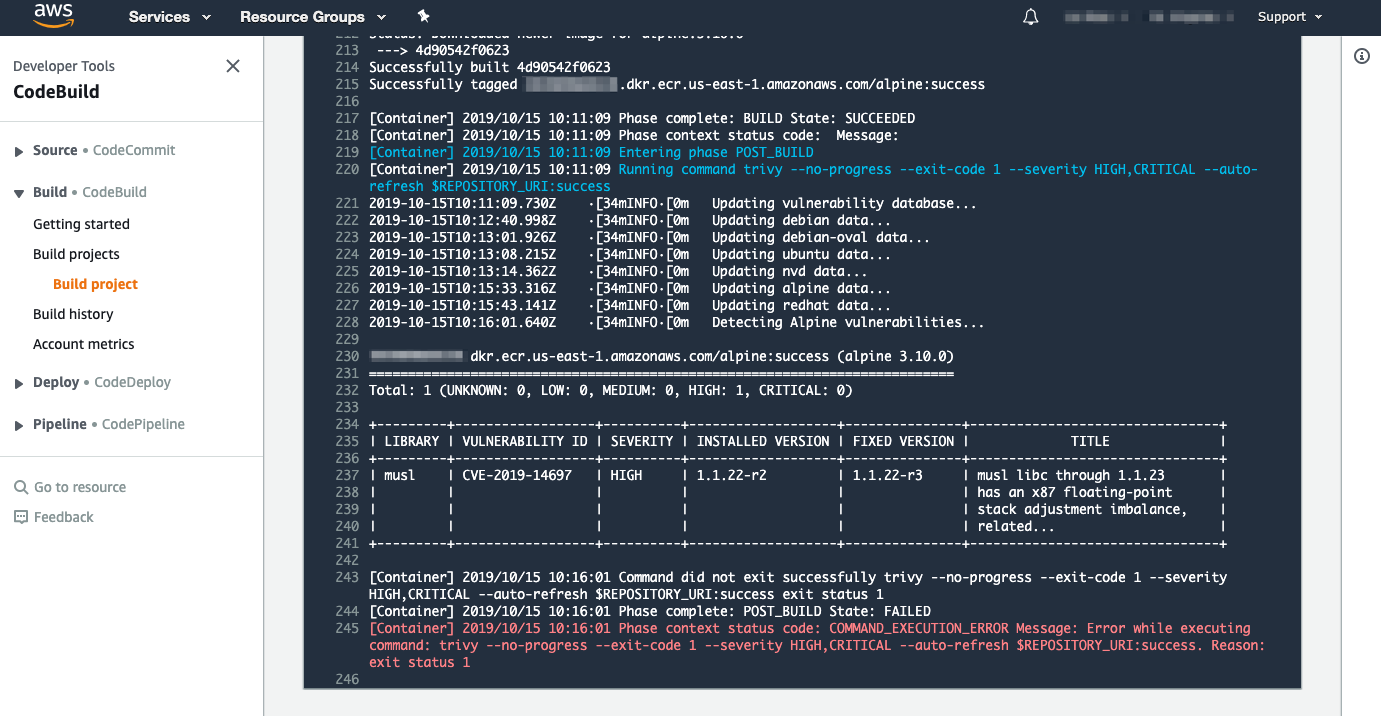This screenshot has height=716, width=1381.
Task: Open the Support dropdown menu
Action: (x=1290, y=17)
